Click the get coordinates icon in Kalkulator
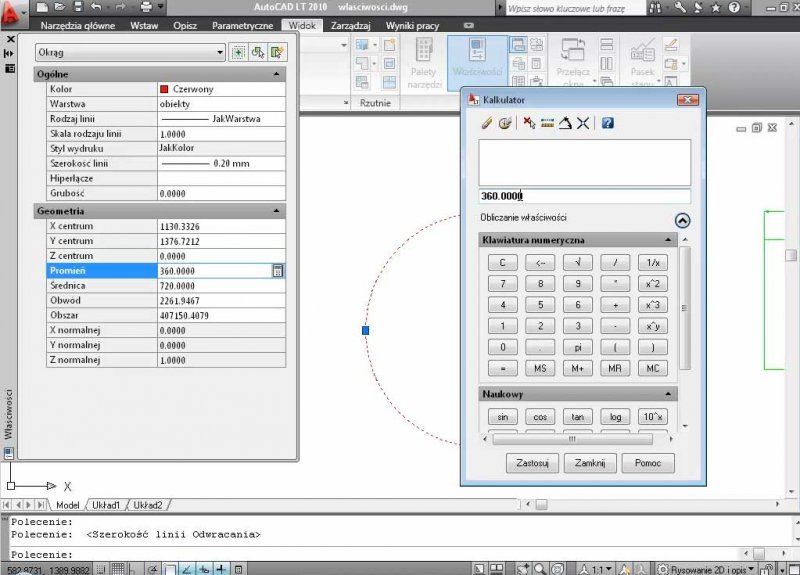800x575 pixels. [x=529, y=123]
